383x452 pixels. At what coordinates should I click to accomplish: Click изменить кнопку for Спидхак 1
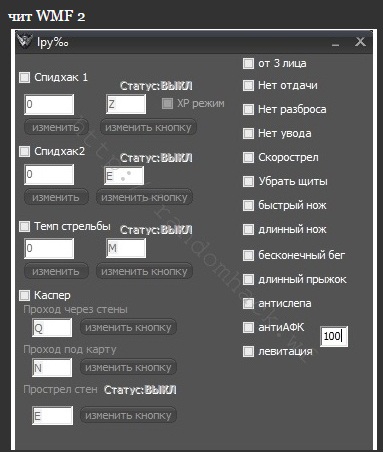(x=148, y=127)
